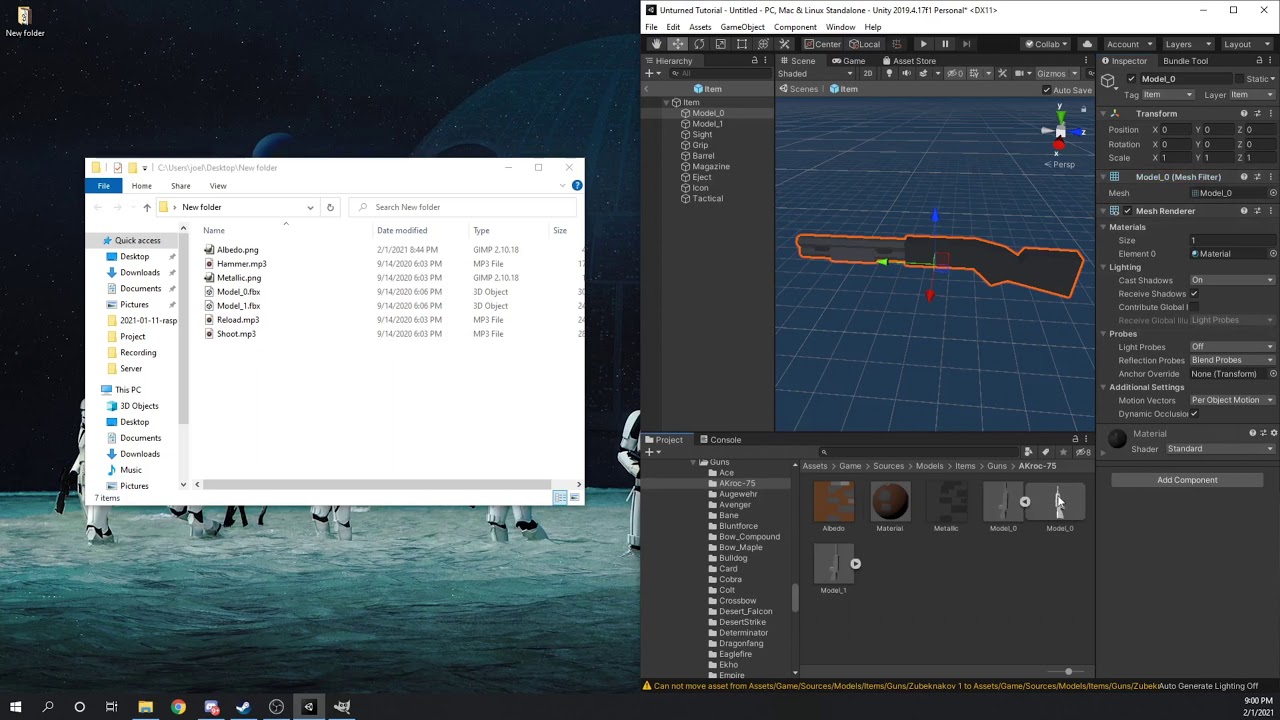Open the Layout dropdown in Unity
The height and width of the screenshot is (720, 1280).
1245,44
